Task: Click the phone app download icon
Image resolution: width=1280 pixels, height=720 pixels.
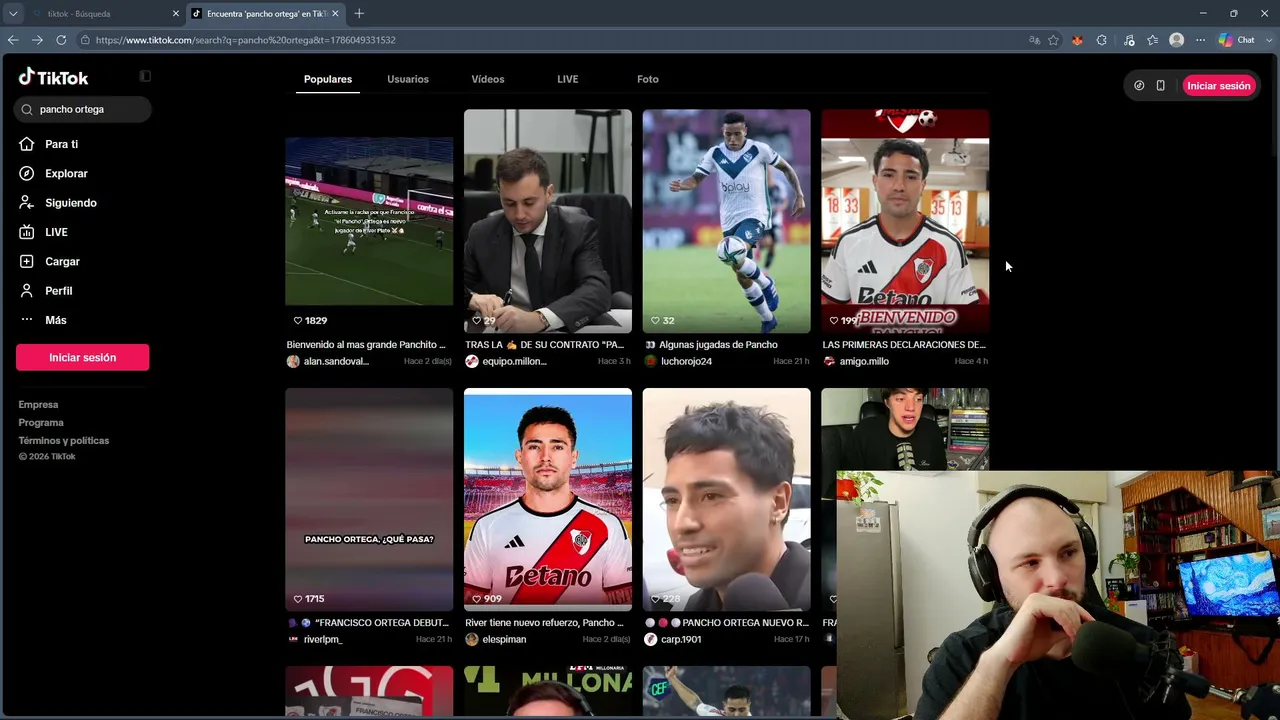Action: 1160,86
